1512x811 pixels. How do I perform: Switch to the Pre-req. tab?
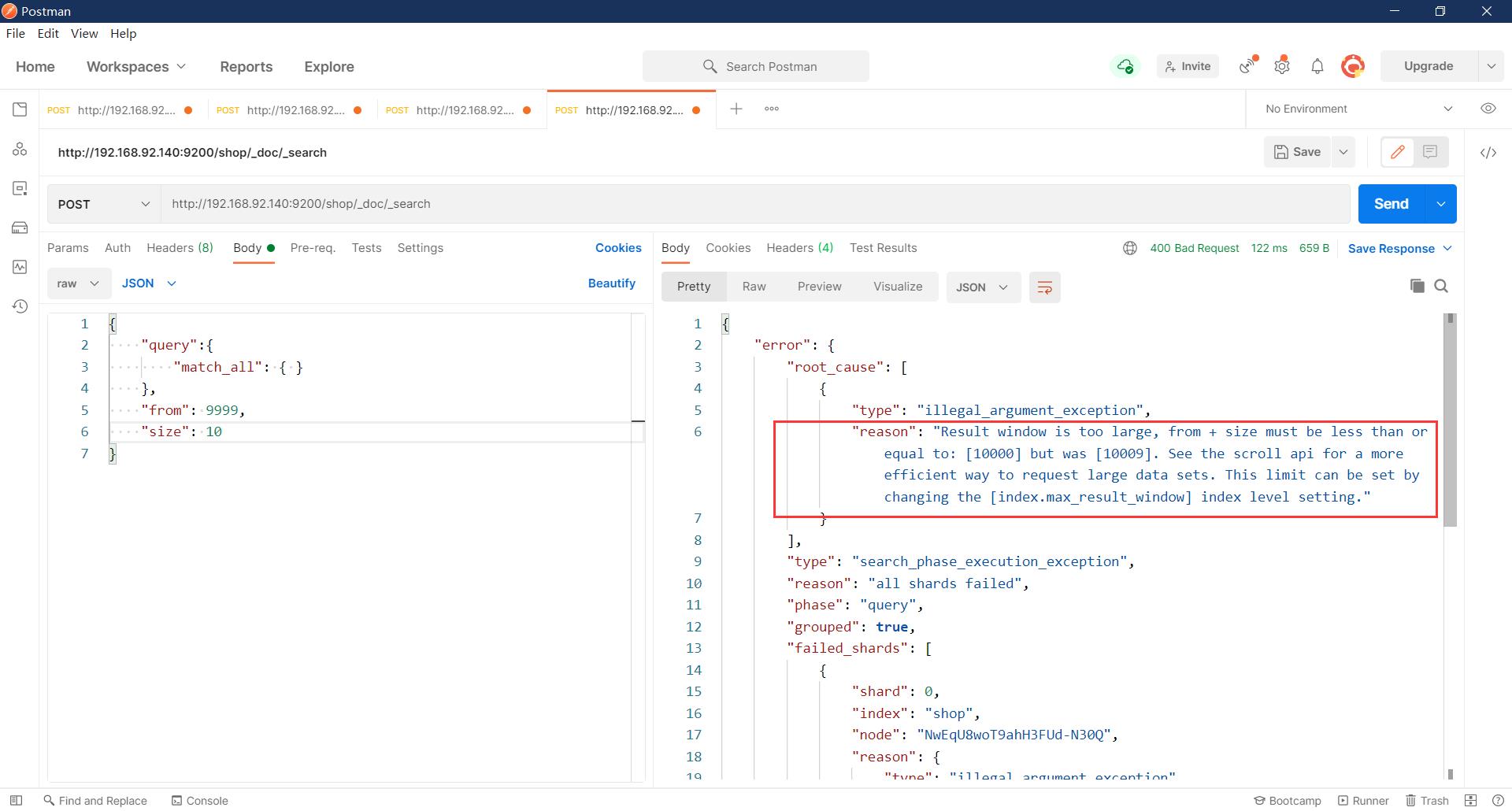[313, 248]
